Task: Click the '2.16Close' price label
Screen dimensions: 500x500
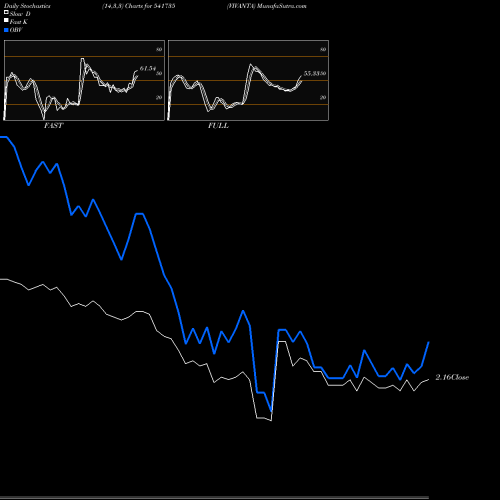Action: [452, 377]
